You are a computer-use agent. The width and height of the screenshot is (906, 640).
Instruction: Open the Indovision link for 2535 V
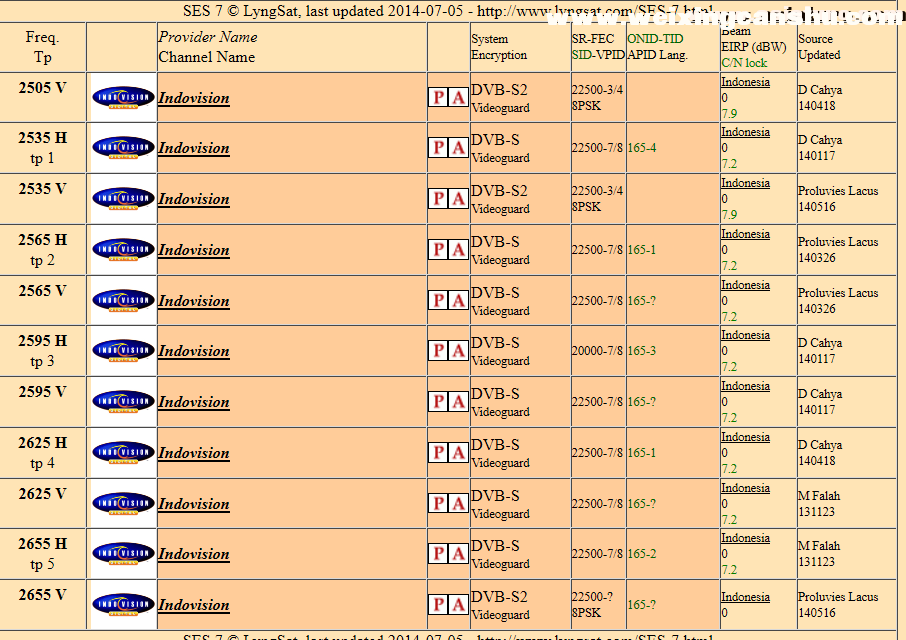click(x=194, y=199)
